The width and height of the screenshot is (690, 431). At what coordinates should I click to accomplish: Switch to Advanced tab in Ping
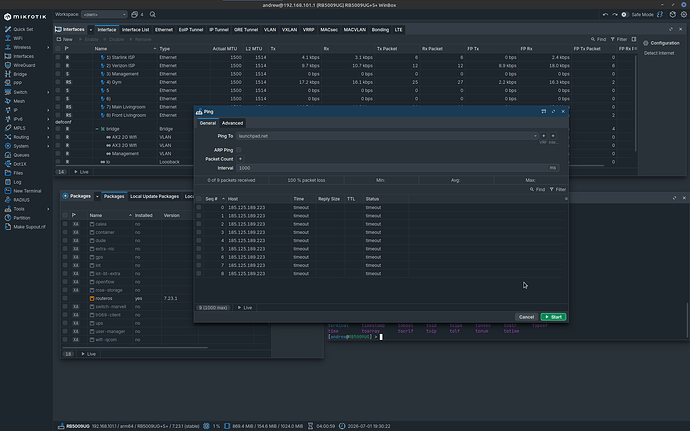pos(232,123)
